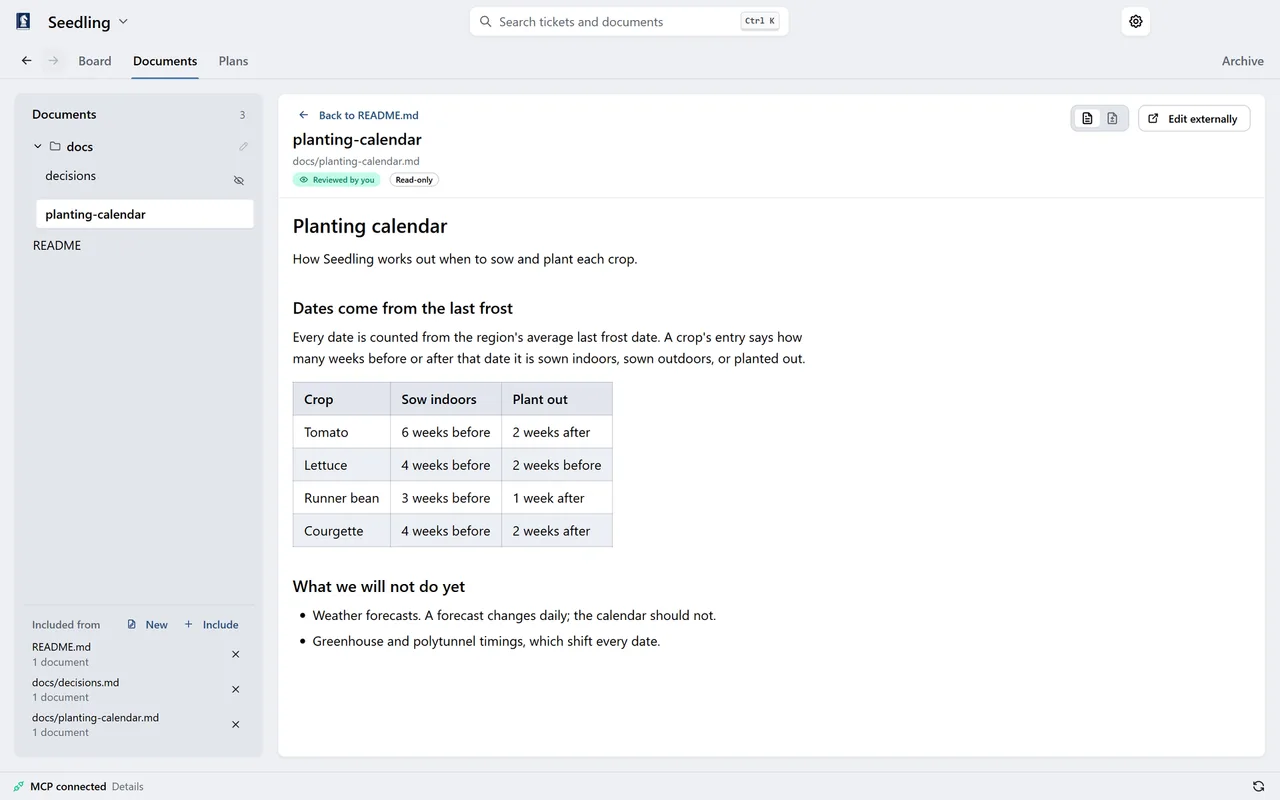Open MCP connection Details

pyautogui.click(x=127, y=787)
